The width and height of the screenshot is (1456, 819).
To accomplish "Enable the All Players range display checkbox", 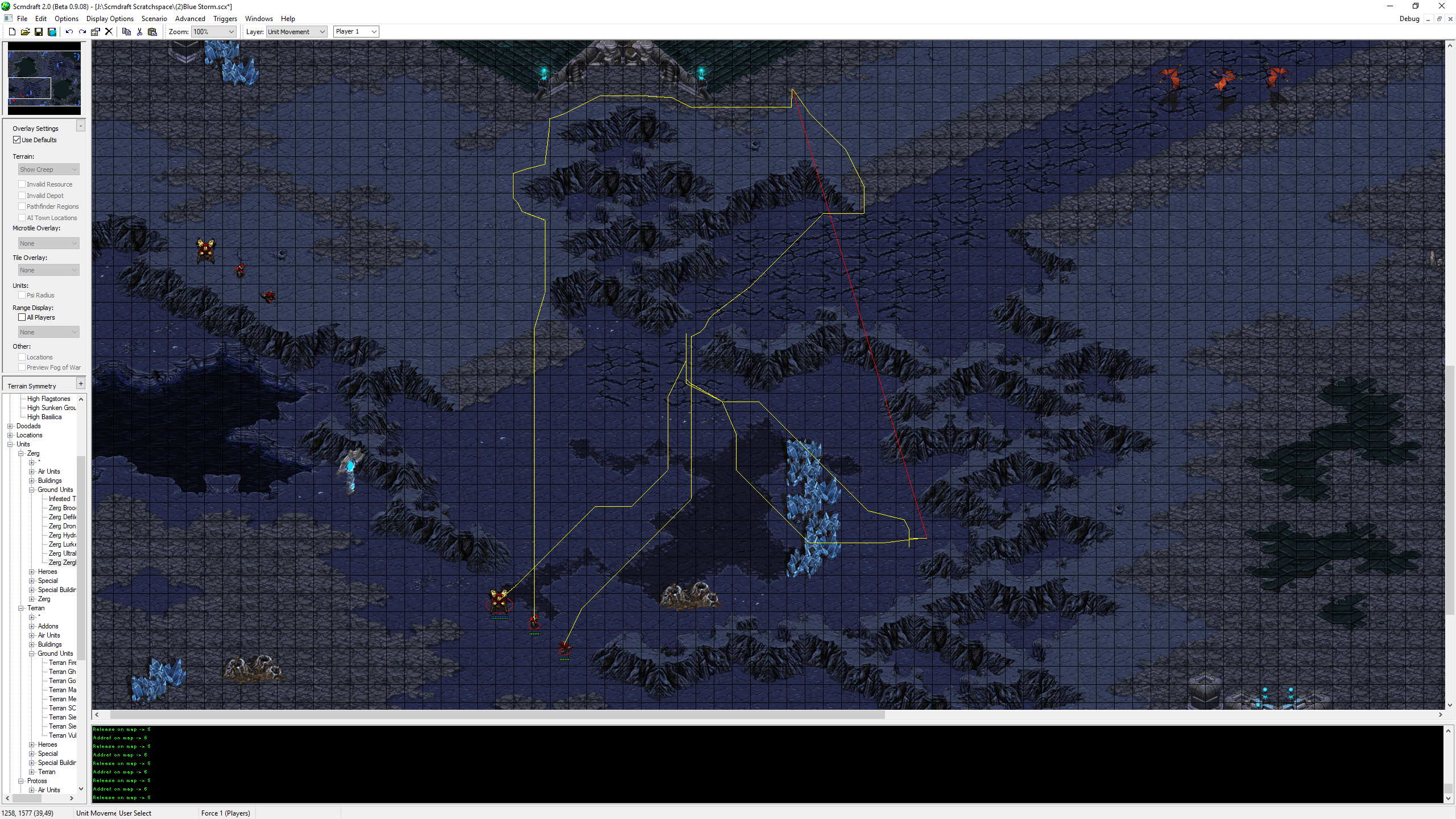I will [x=22, y=317].
